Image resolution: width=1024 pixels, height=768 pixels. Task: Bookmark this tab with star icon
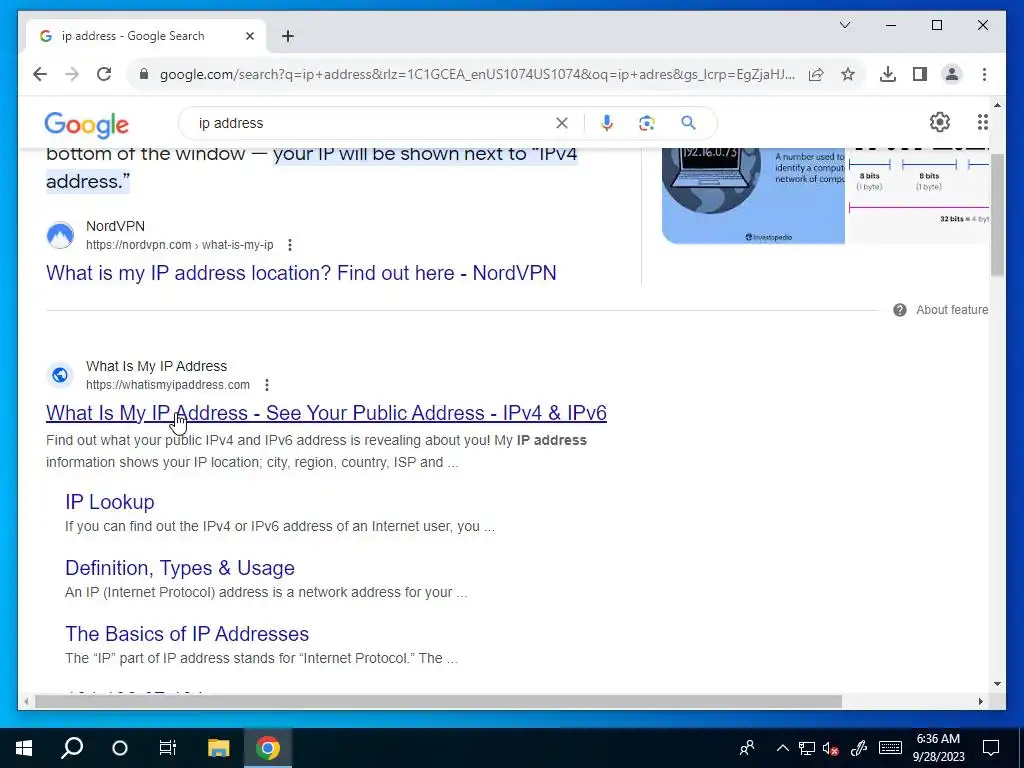point(848,74)
